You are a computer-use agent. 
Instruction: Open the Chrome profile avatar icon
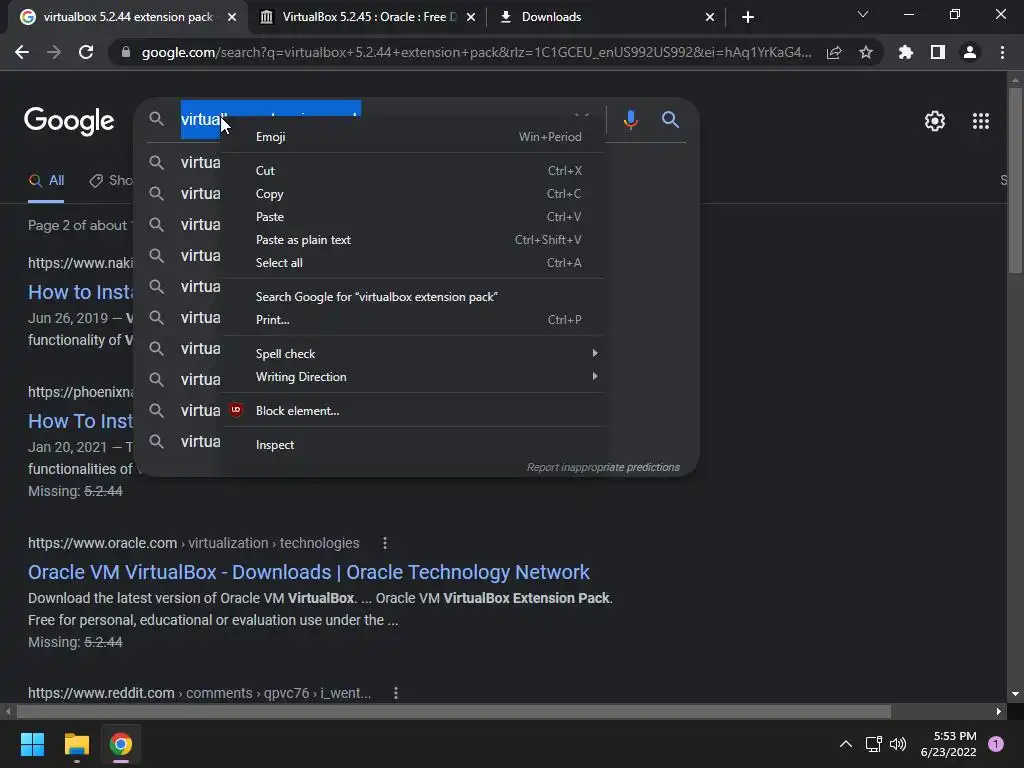[970, 52]
